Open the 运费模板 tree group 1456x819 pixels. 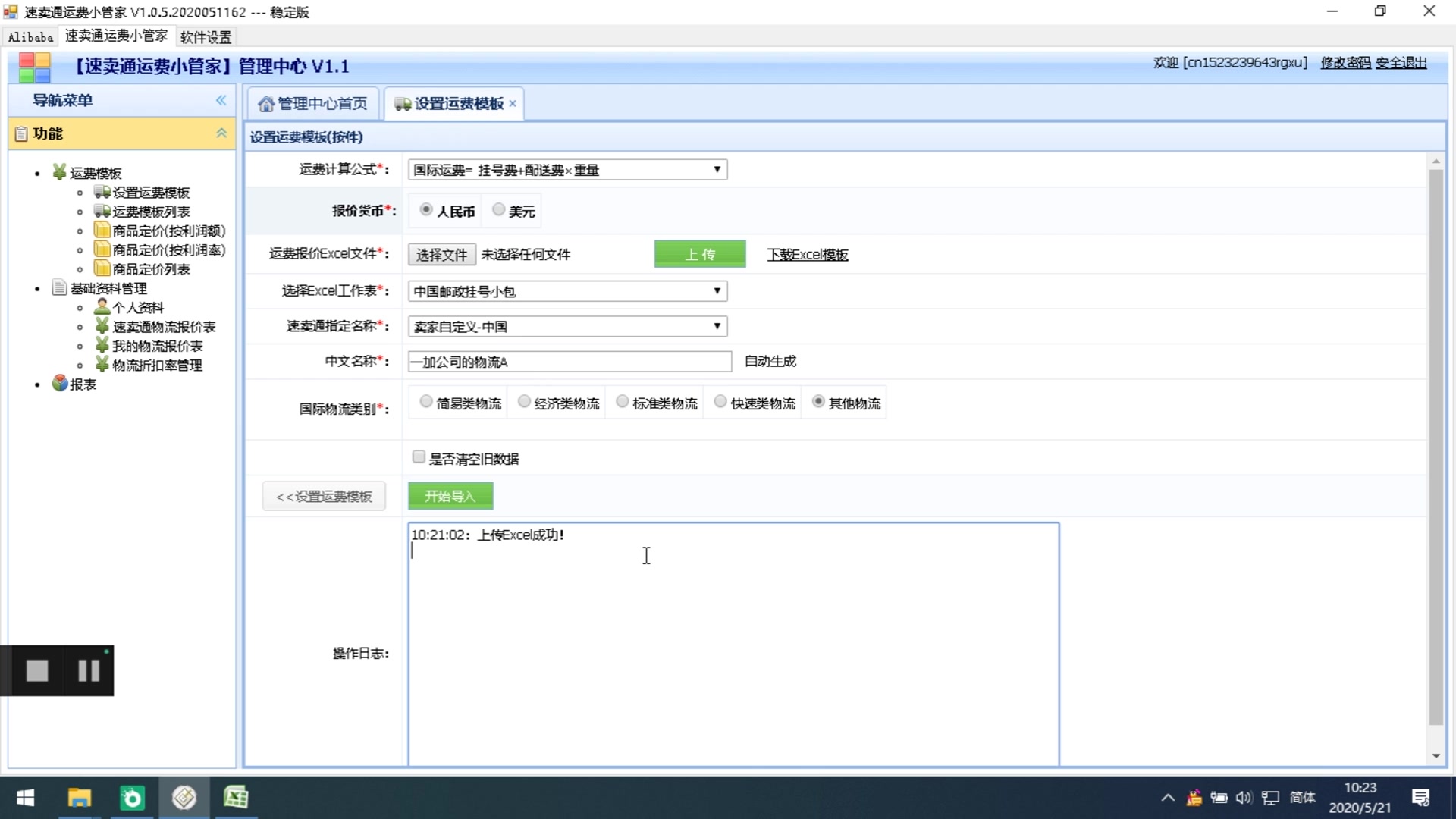[x=96, y=173]
